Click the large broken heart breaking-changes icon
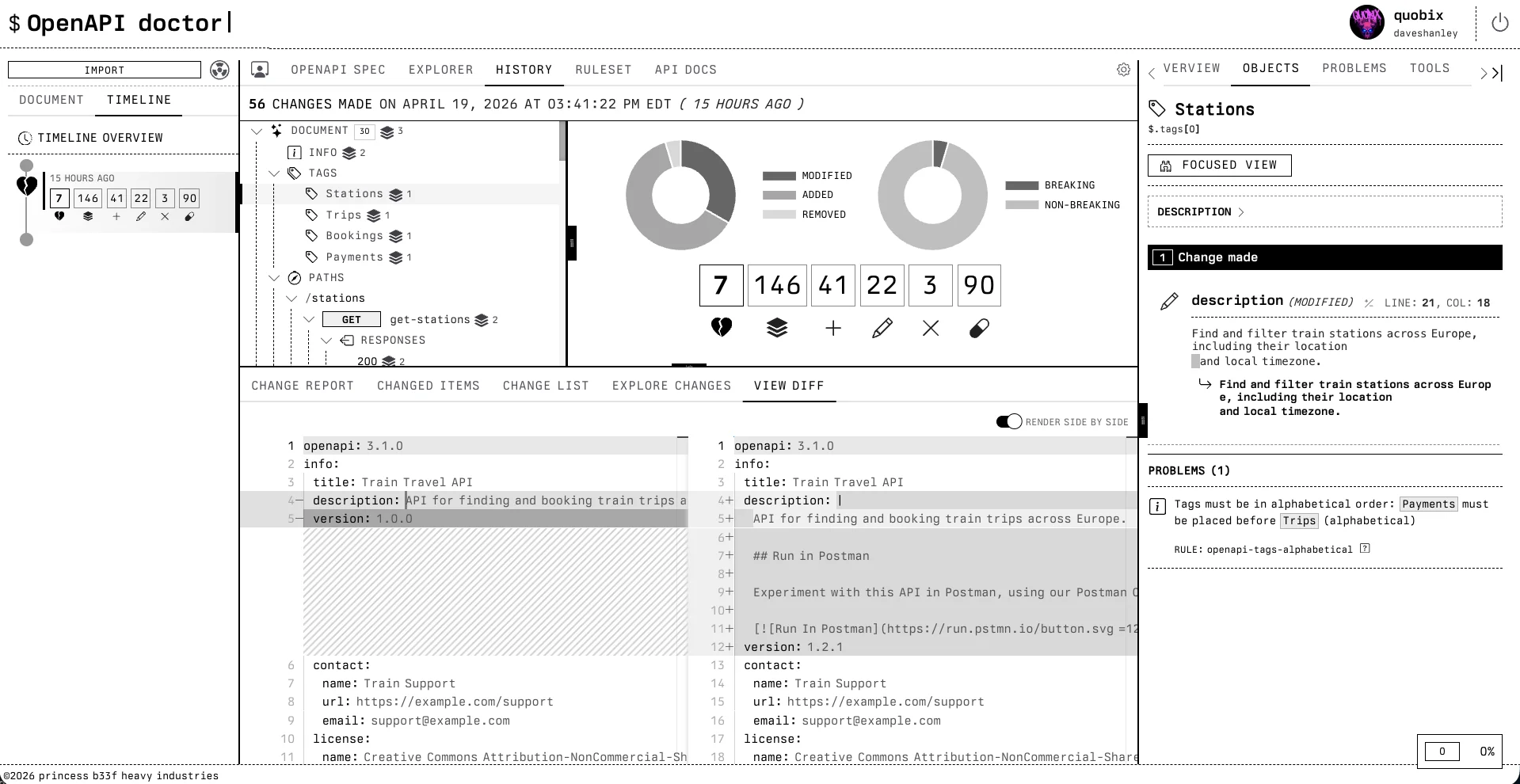1520x784 pixels. [721, 328]
